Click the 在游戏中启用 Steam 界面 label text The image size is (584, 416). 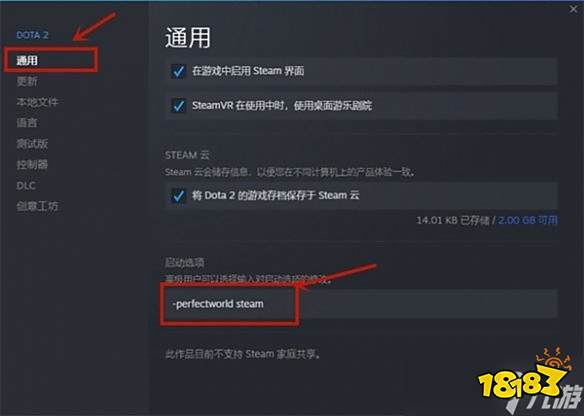tap(248, 71)
